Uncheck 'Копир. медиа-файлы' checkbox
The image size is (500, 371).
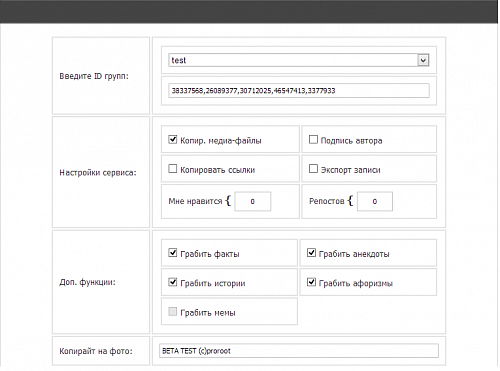[173, 140]
